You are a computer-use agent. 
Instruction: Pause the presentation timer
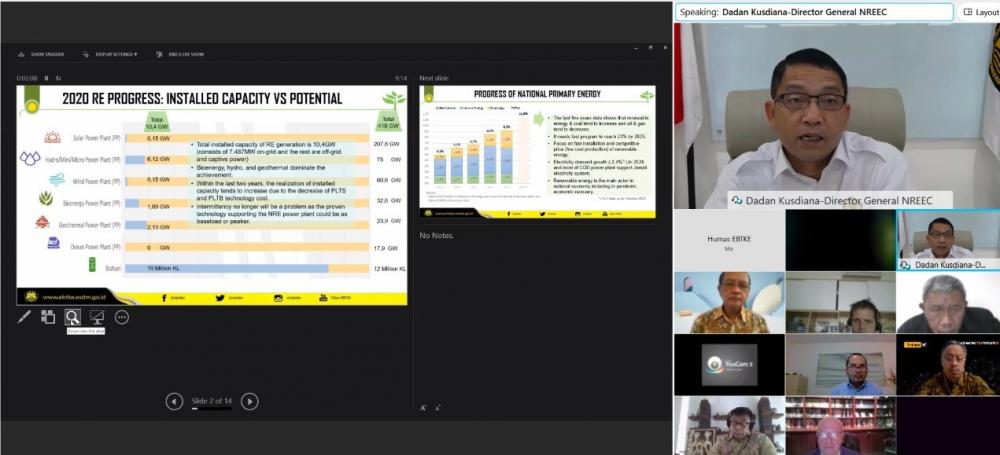pyautogui.click(x=48, y=78)
